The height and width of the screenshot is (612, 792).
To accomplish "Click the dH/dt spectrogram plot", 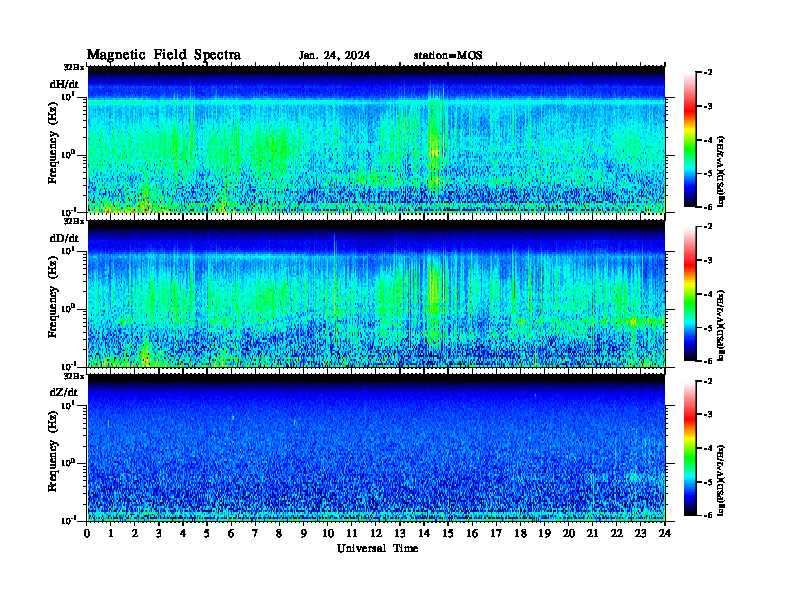I will pyautogui.click(x=376, y=139).
